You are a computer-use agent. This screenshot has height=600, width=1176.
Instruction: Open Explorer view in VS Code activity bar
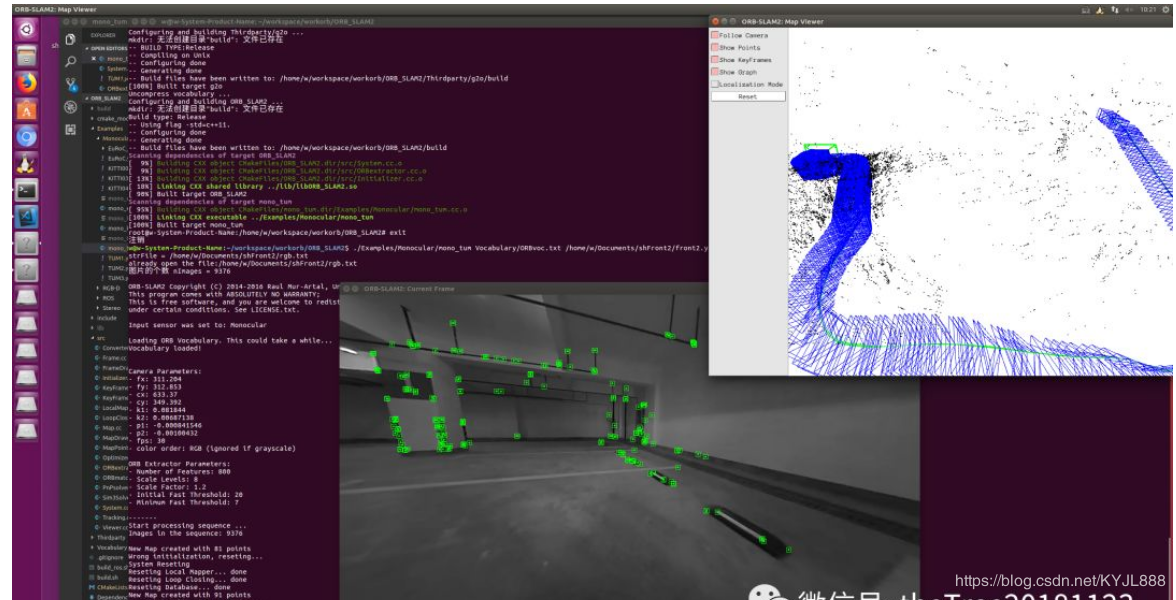[x=70, y=39]
